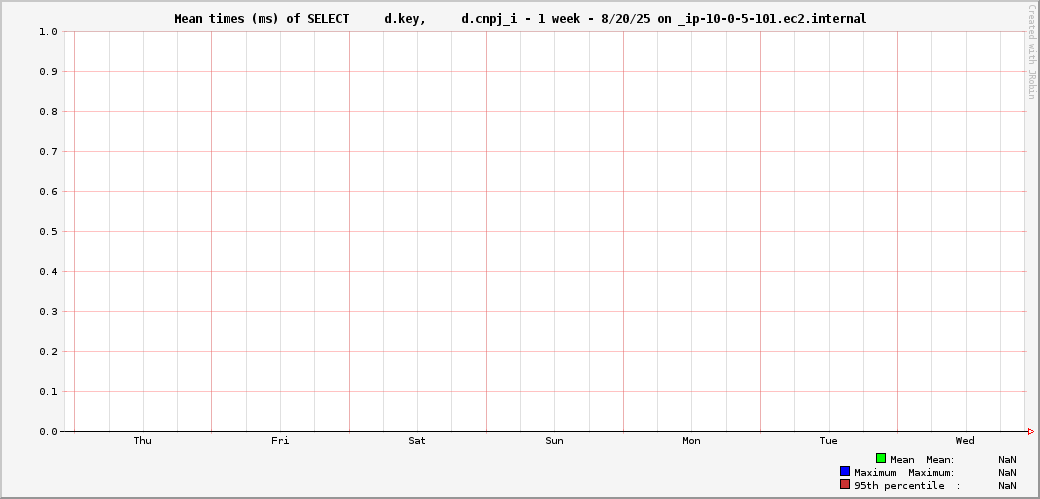Click the 95th percentile NaN value

pos(1008,486)
